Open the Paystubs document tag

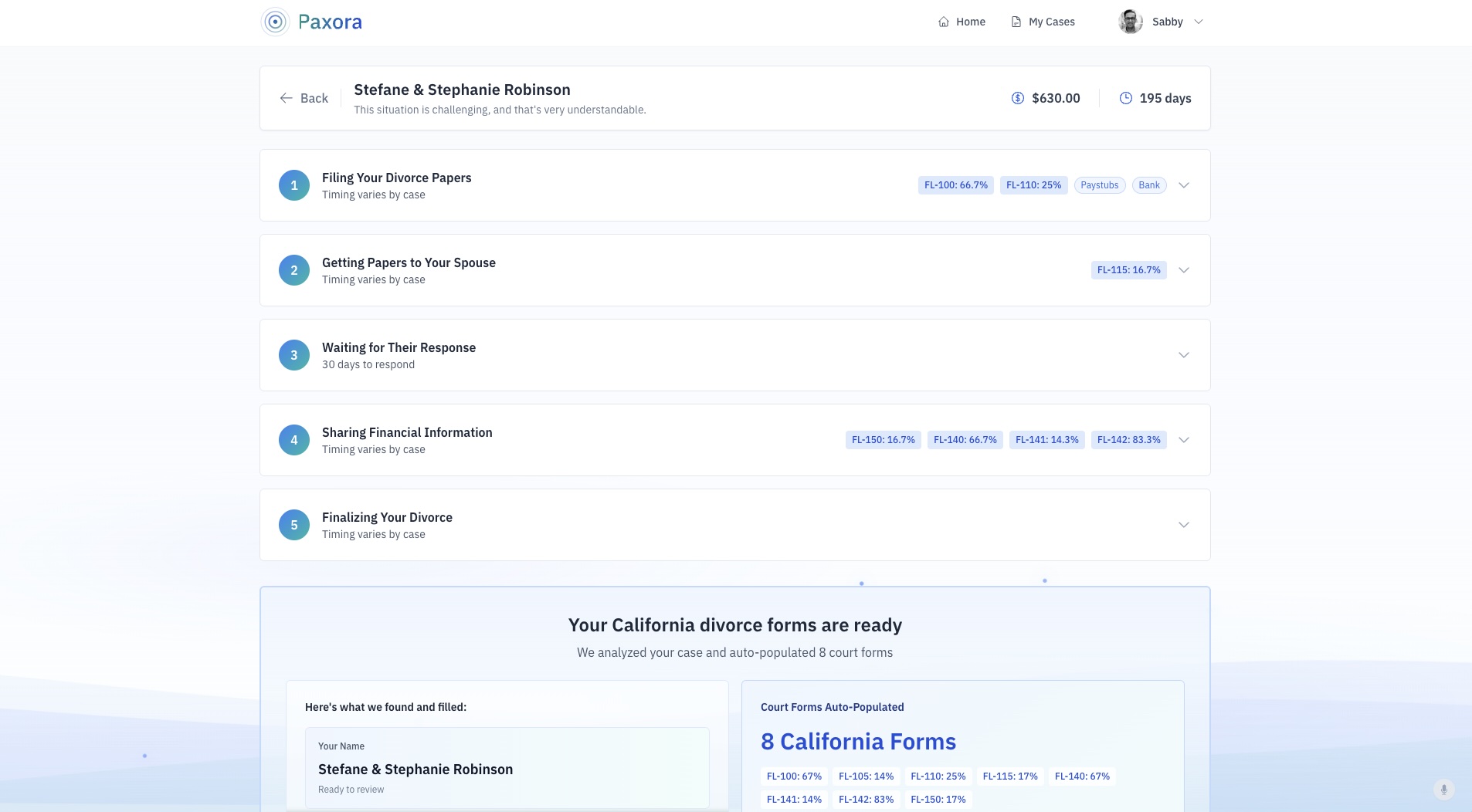(x=1099, y=185)
